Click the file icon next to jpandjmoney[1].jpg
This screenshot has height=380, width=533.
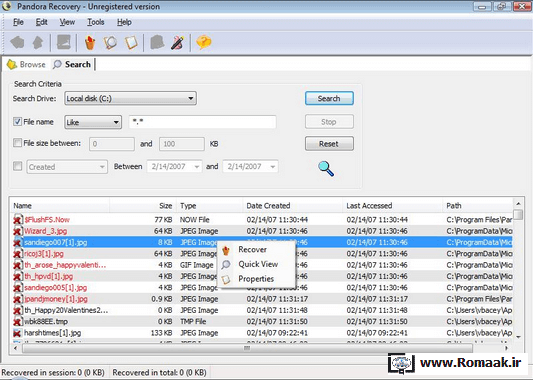17,299
